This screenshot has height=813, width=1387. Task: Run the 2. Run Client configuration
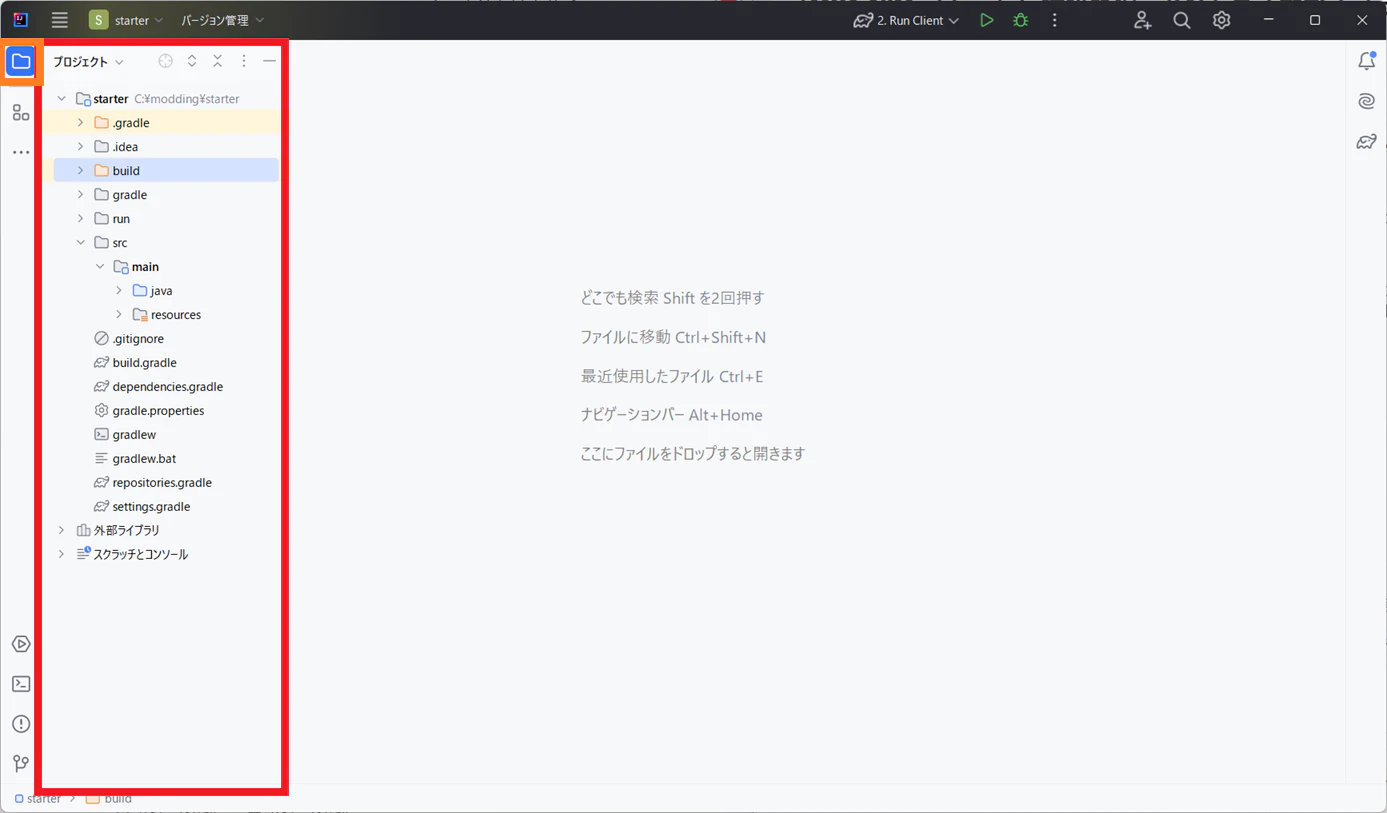pos(987,20)
